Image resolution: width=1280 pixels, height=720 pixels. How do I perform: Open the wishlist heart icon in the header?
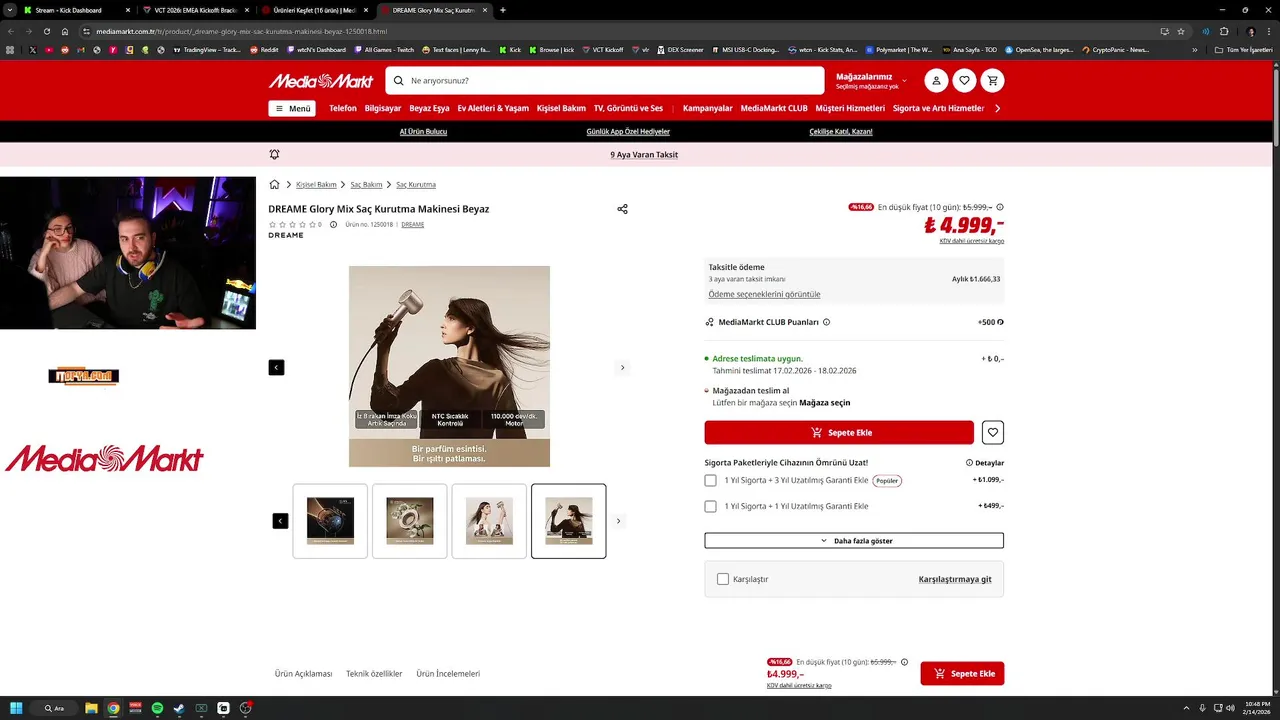[964, 81]
